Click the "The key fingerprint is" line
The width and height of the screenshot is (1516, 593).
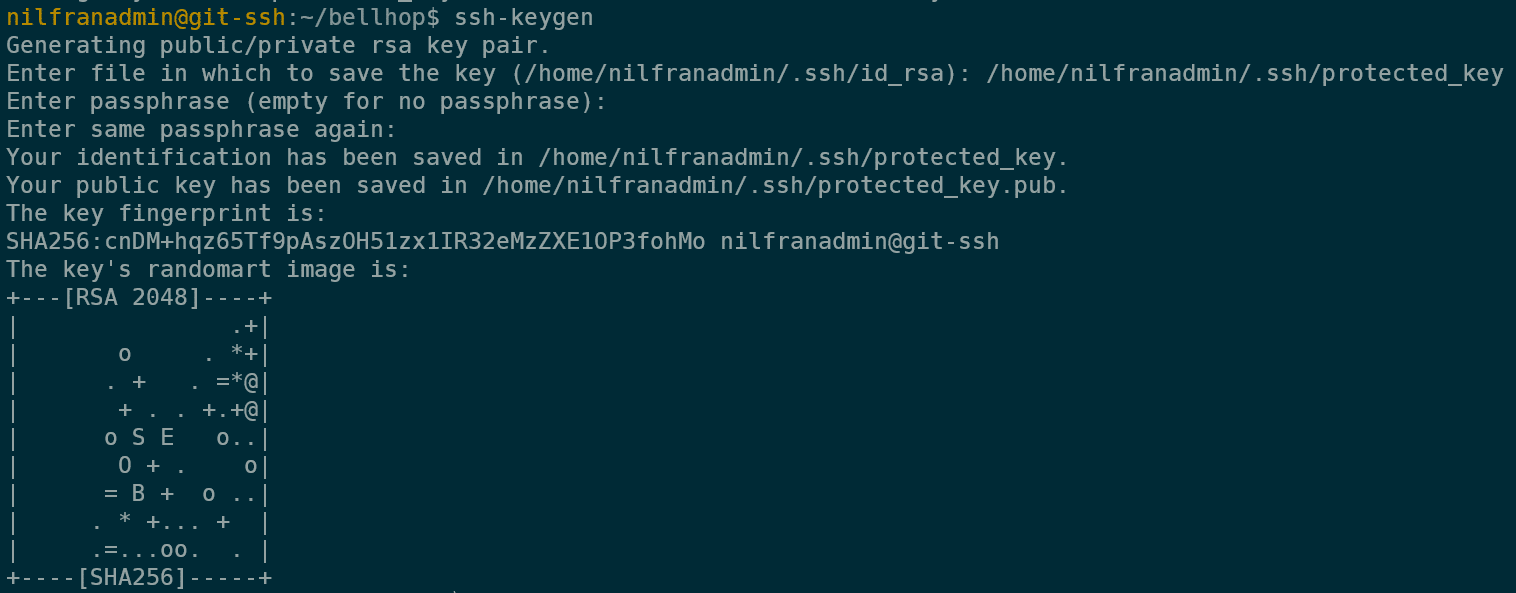pos(167,213)
